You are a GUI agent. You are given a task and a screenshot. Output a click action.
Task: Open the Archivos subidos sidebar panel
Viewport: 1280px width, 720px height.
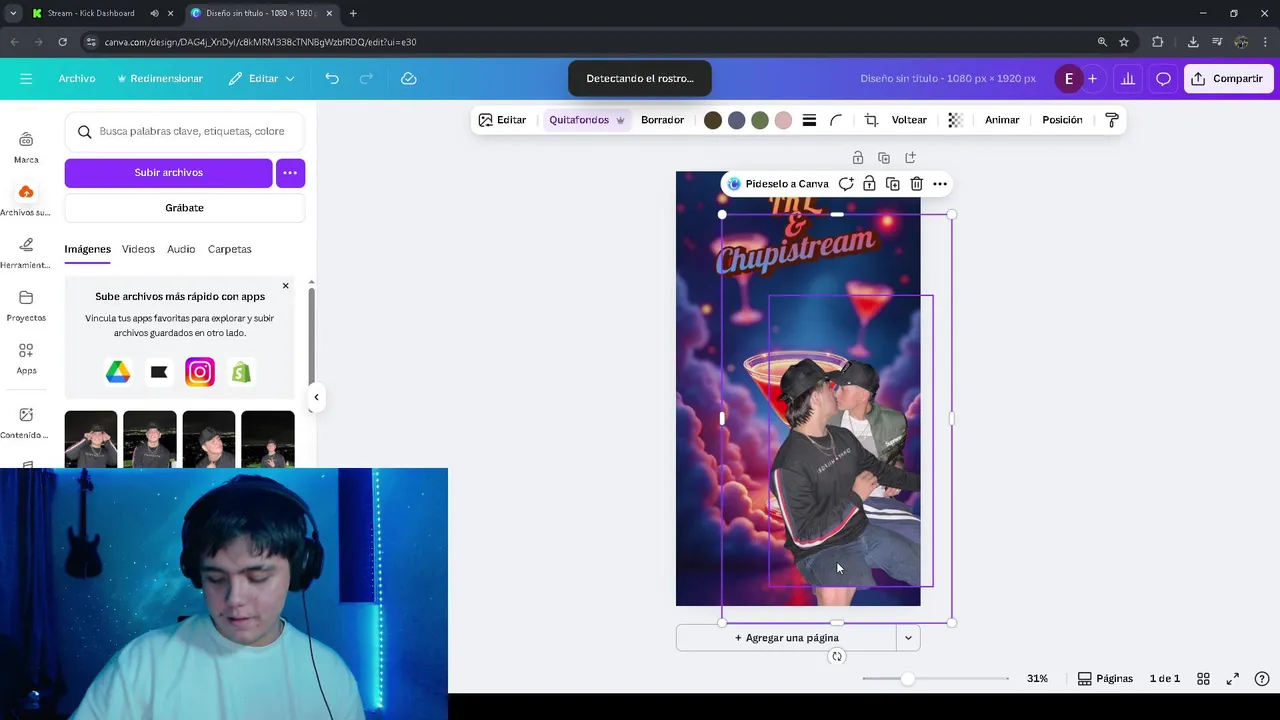[x=26, y=200]
